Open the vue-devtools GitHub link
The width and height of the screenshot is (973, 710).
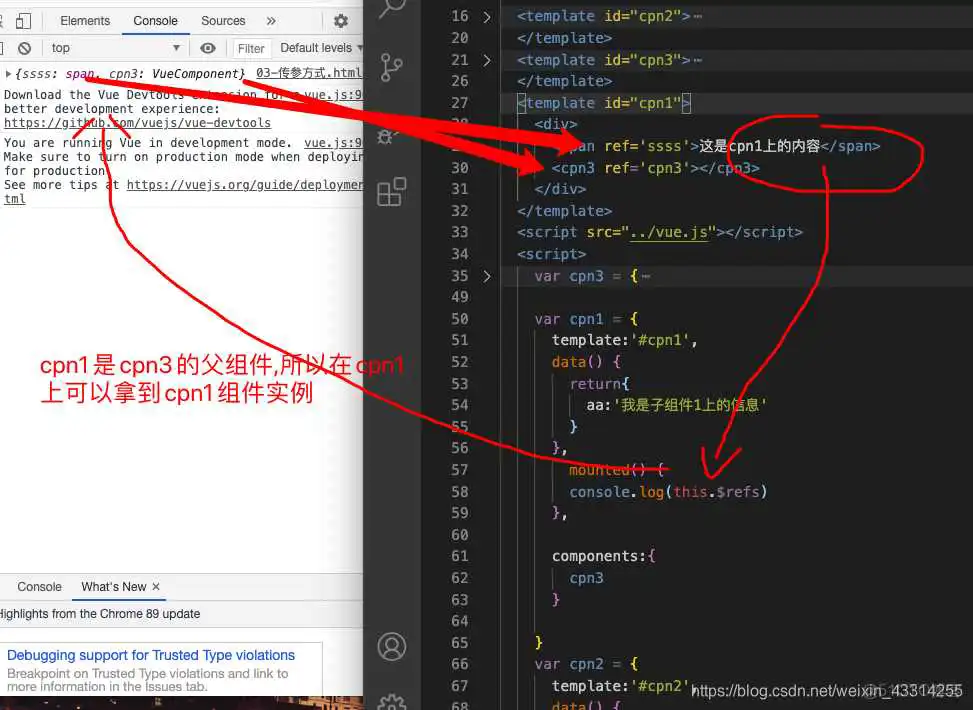[137, 123]
